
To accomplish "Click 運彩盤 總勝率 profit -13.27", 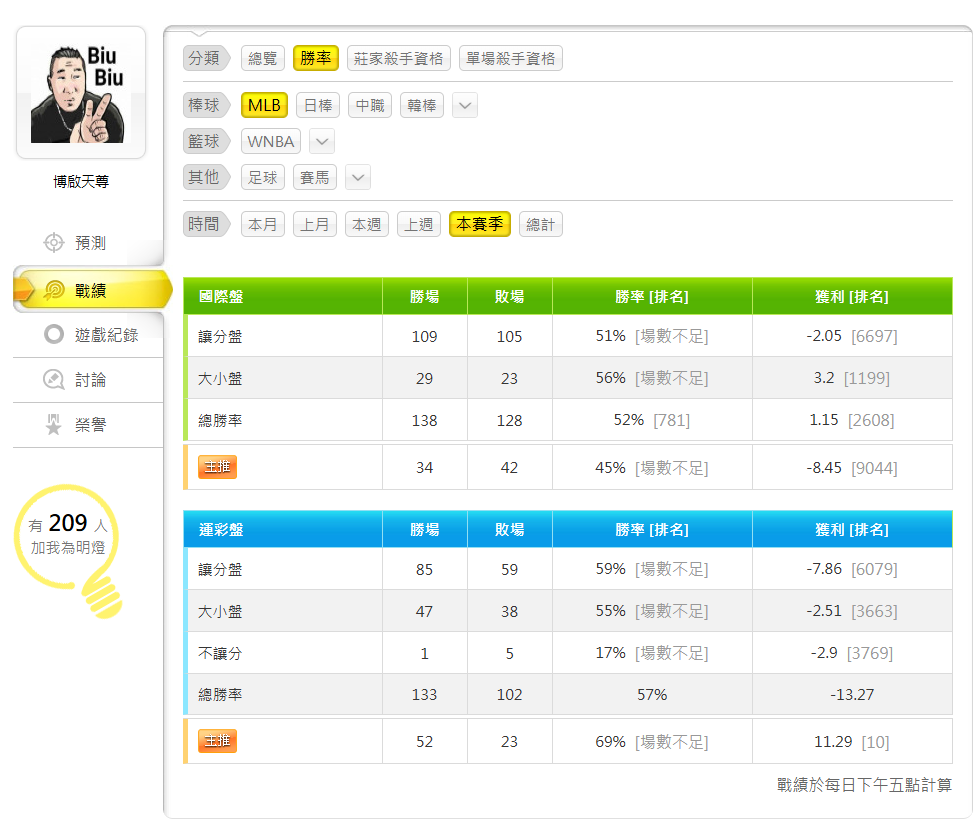I will tap(852, 694).
